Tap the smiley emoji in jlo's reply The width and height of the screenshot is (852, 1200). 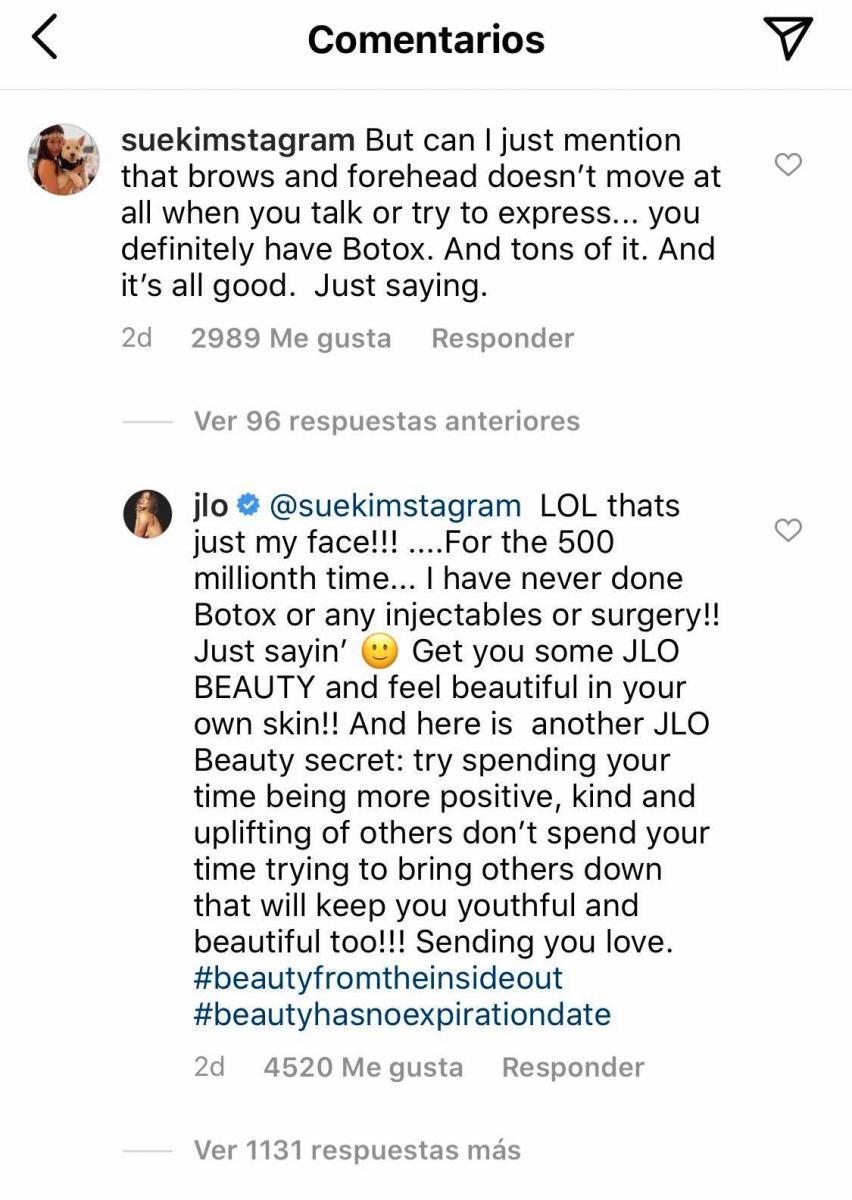coord(381,652)
